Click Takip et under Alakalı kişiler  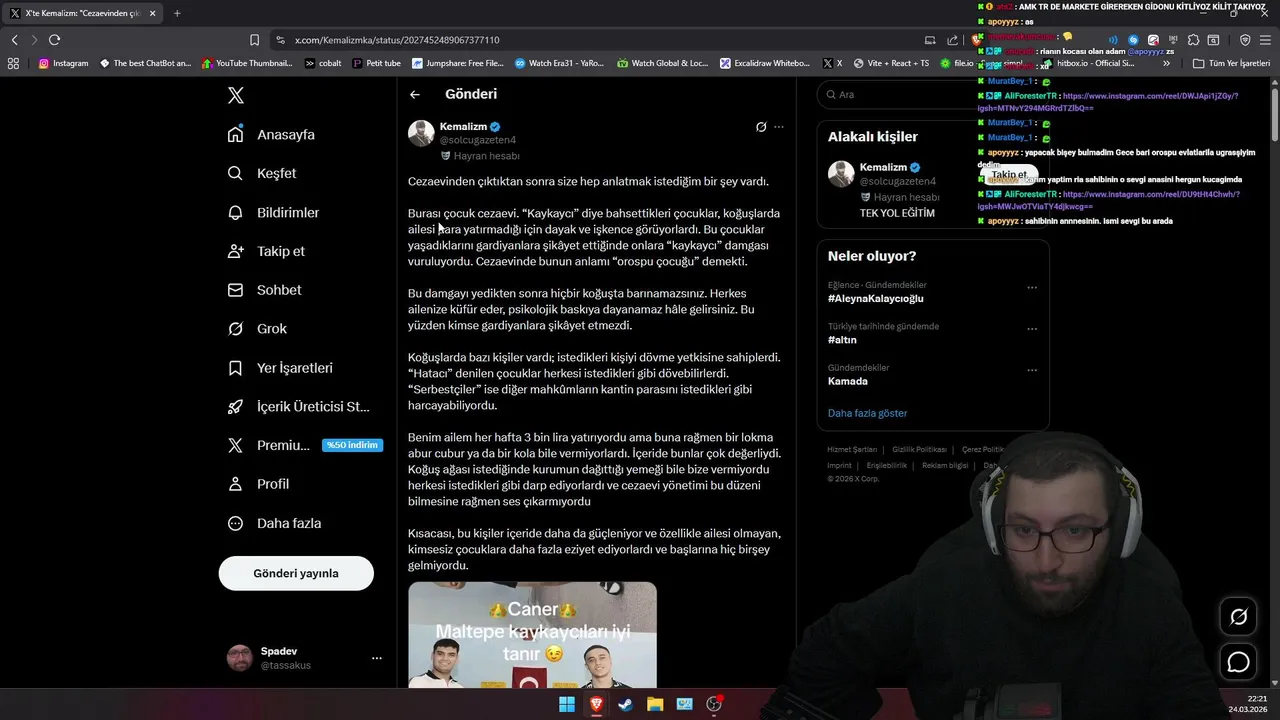point(1008,174)
